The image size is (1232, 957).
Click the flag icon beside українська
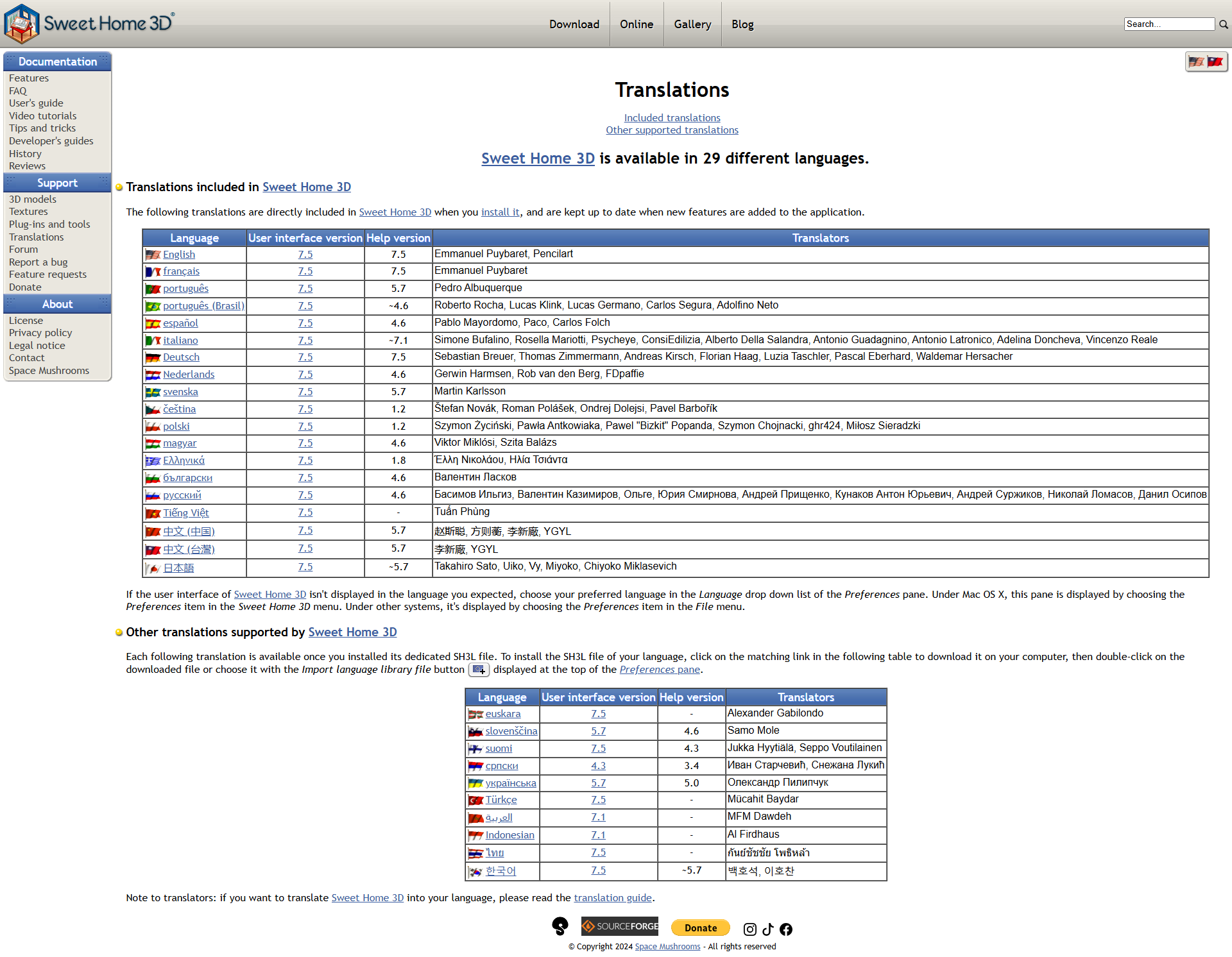(x=475, y=783)
